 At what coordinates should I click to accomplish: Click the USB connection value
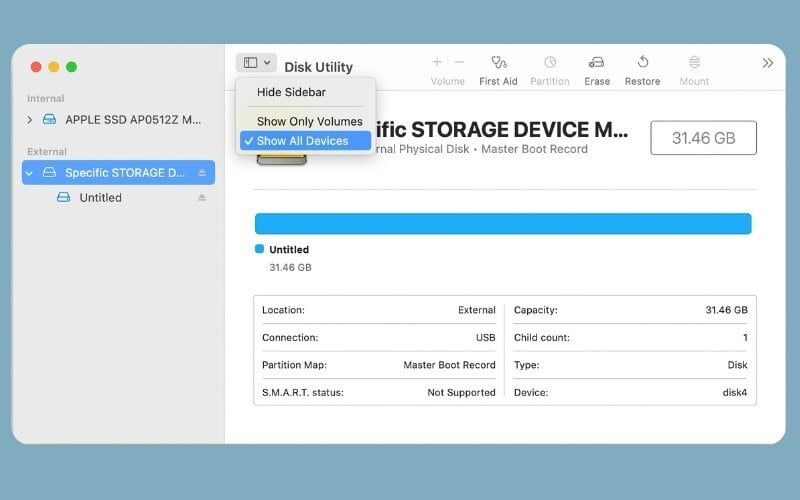coord(485,337)
